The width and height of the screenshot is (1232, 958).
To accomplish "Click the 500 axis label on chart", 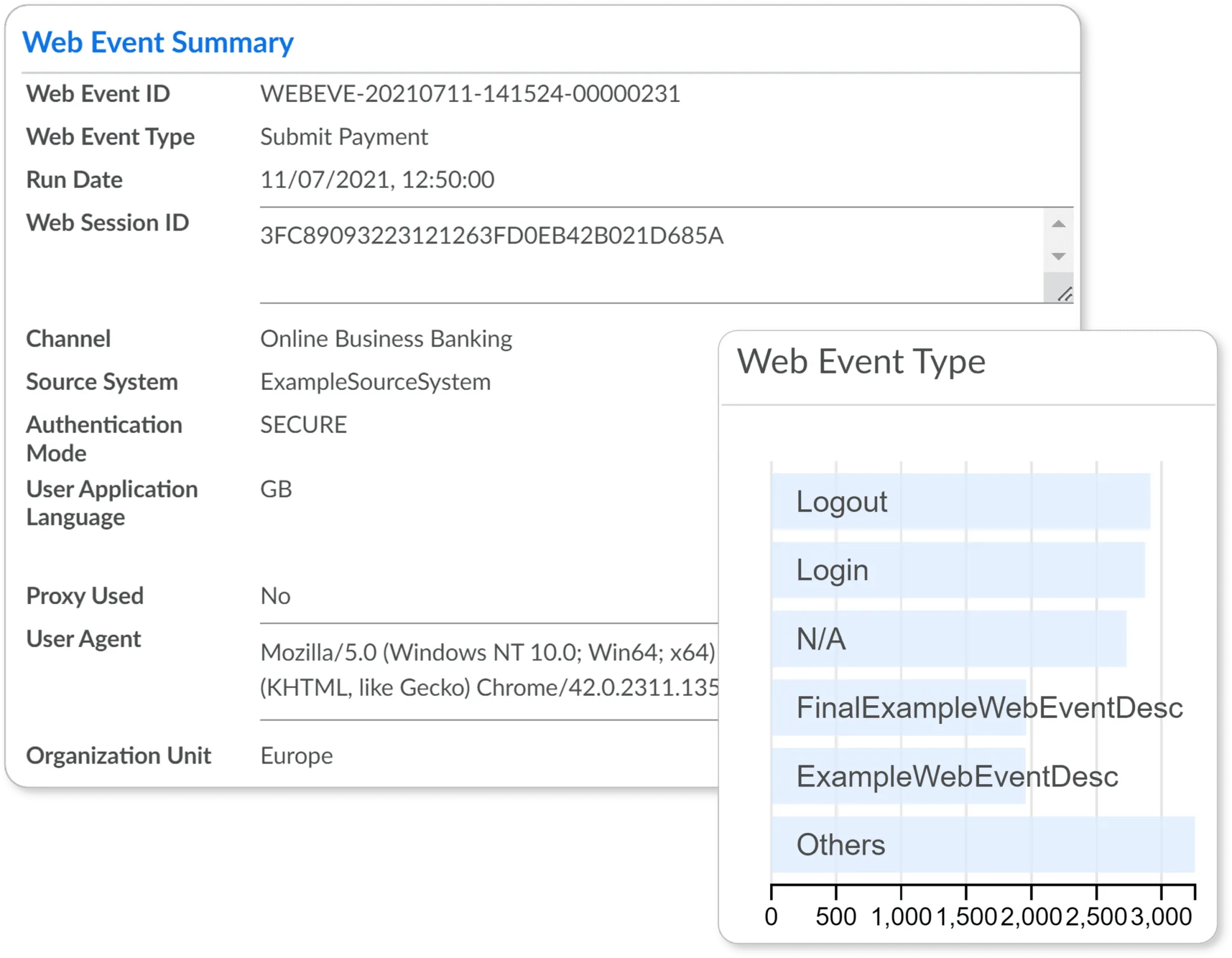I will 836,916.
